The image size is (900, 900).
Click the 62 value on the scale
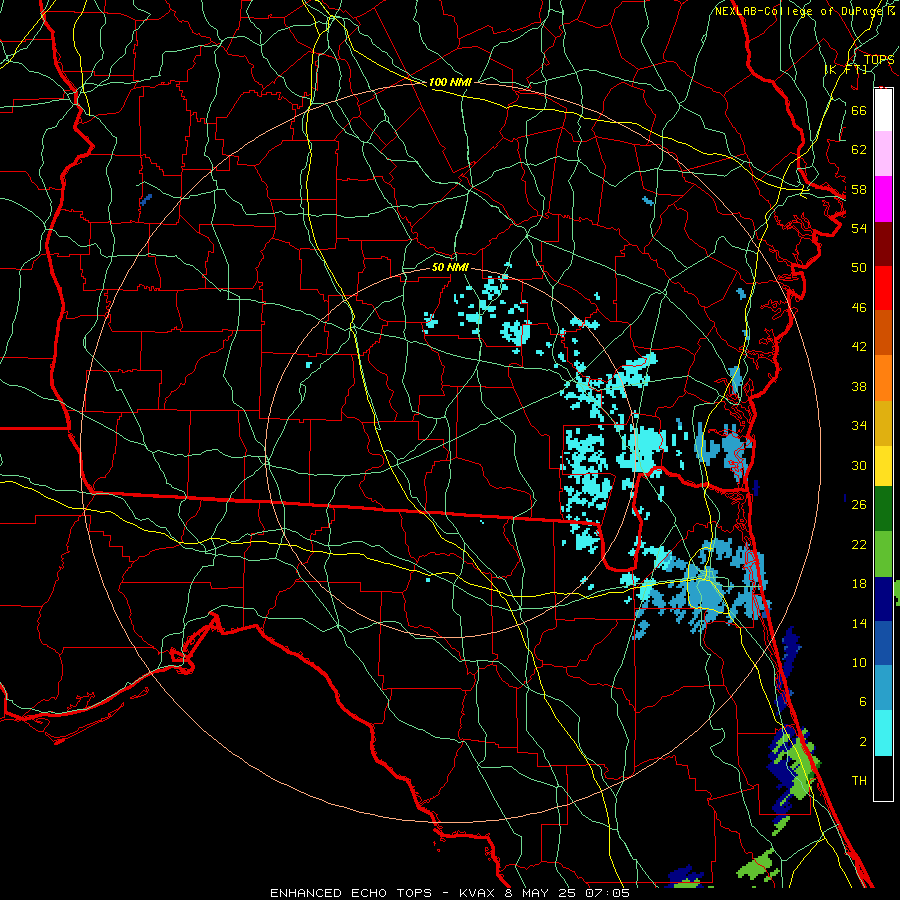[x=859, y=149]
